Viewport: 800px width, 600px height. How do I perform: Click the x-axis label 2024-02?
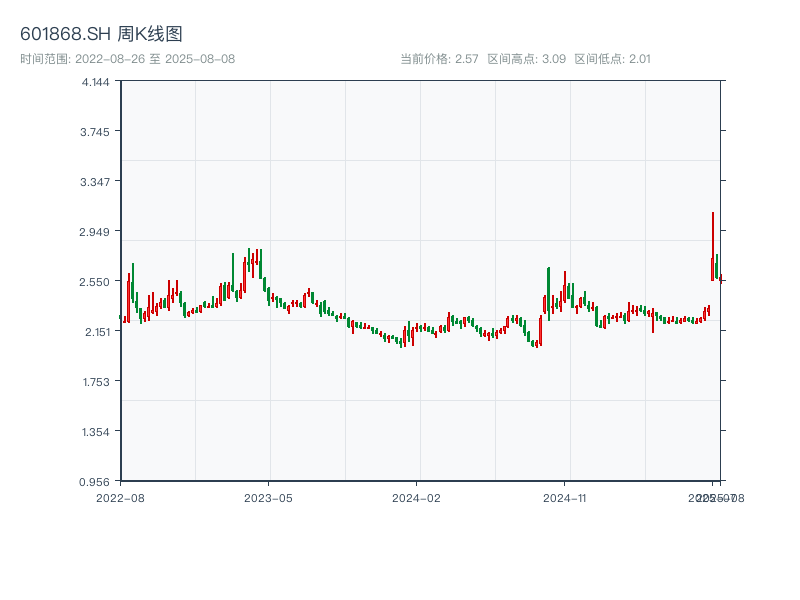[416, 498]
